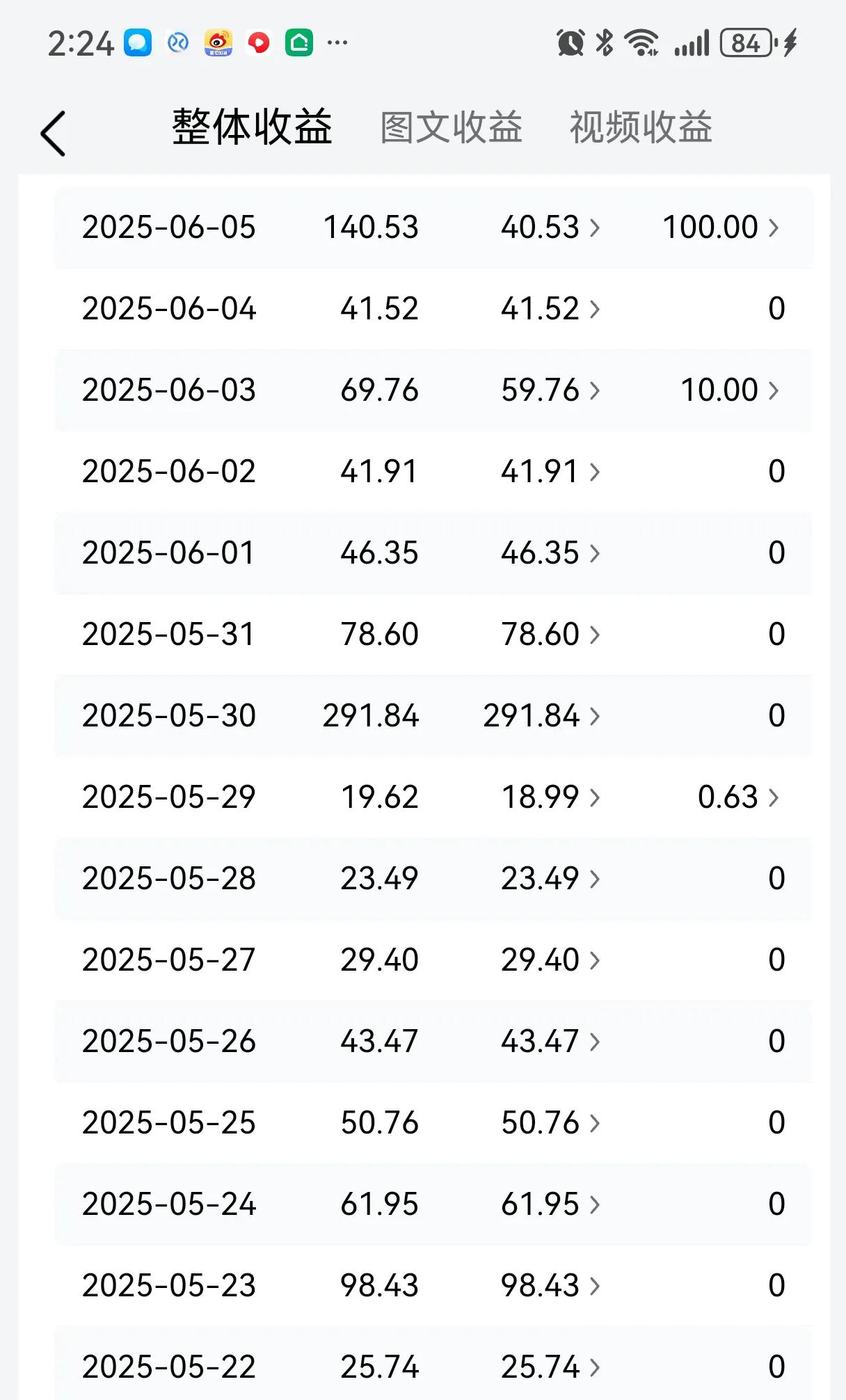Open the 291.84 article earnings for 05-30

[542, 716]
